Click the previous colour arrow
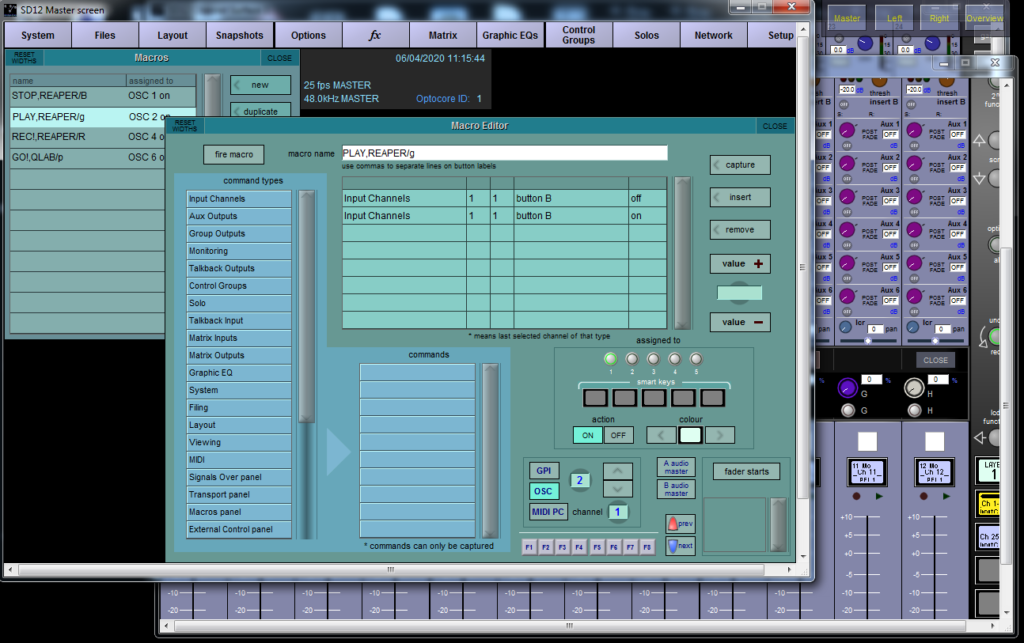This screenshot has height=643, width=1024. tap(661, 435)
